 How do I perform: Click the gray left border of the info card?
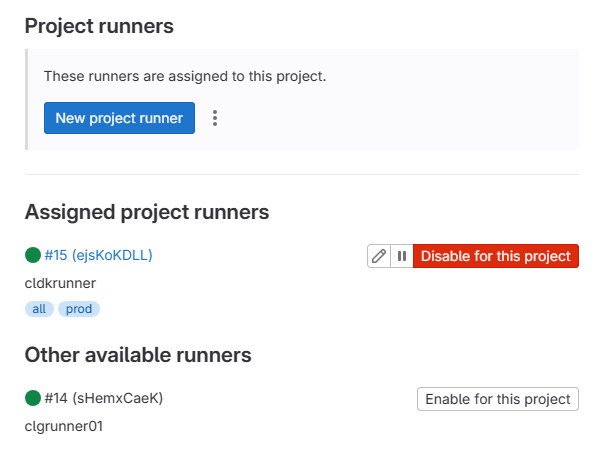click(26, 99)
